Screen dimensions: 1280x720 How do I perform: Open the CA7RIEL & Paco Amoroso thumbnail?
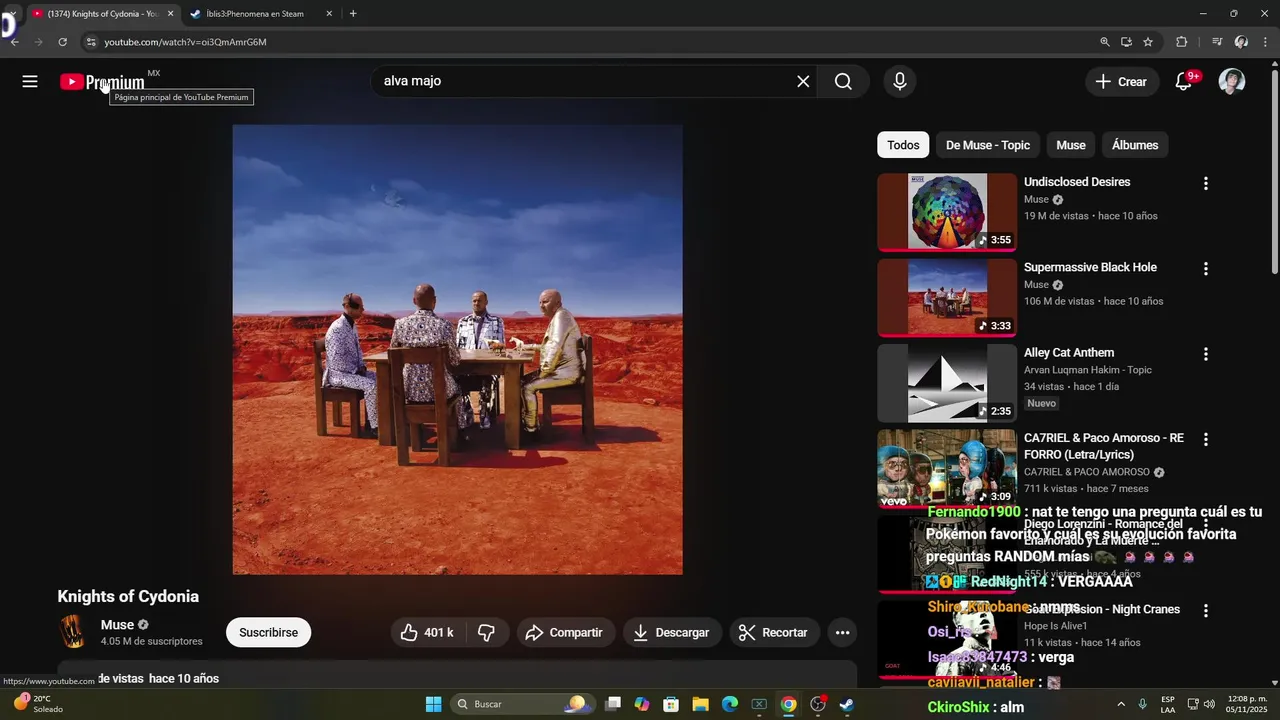pos(947,468)
